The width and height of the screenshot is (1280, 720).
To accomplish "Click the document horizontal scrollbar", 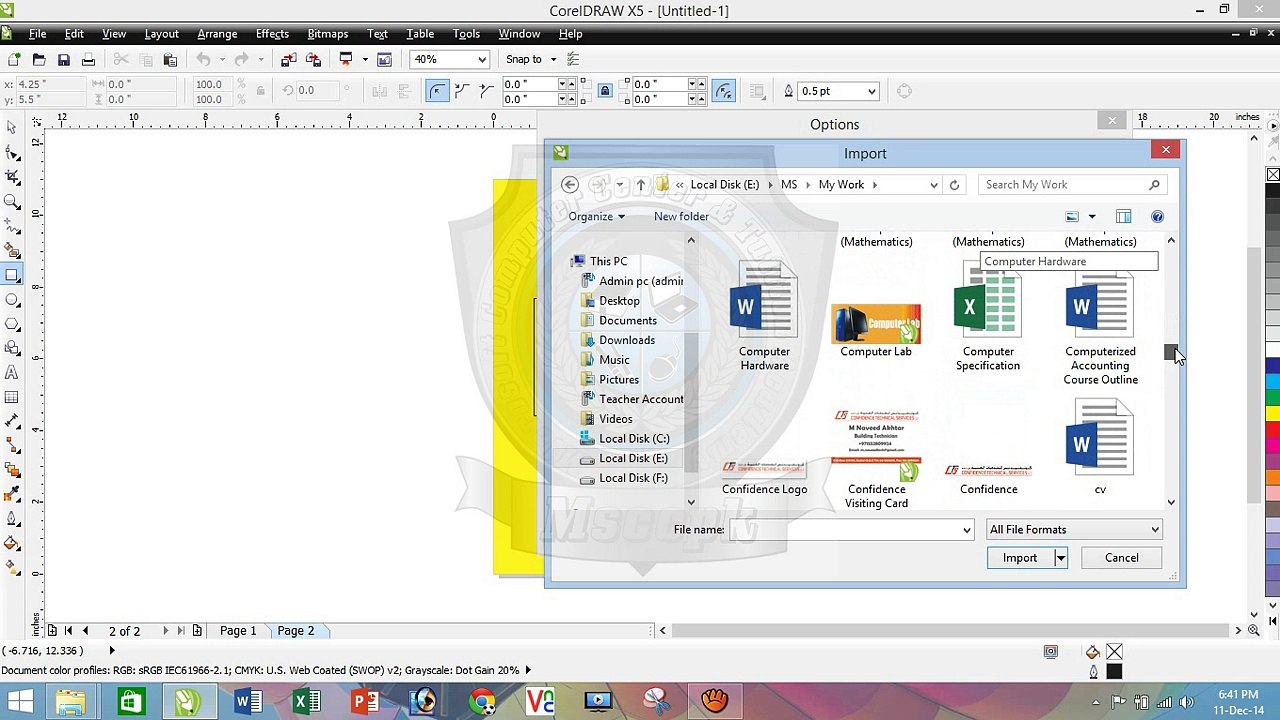I will point(950,631).
